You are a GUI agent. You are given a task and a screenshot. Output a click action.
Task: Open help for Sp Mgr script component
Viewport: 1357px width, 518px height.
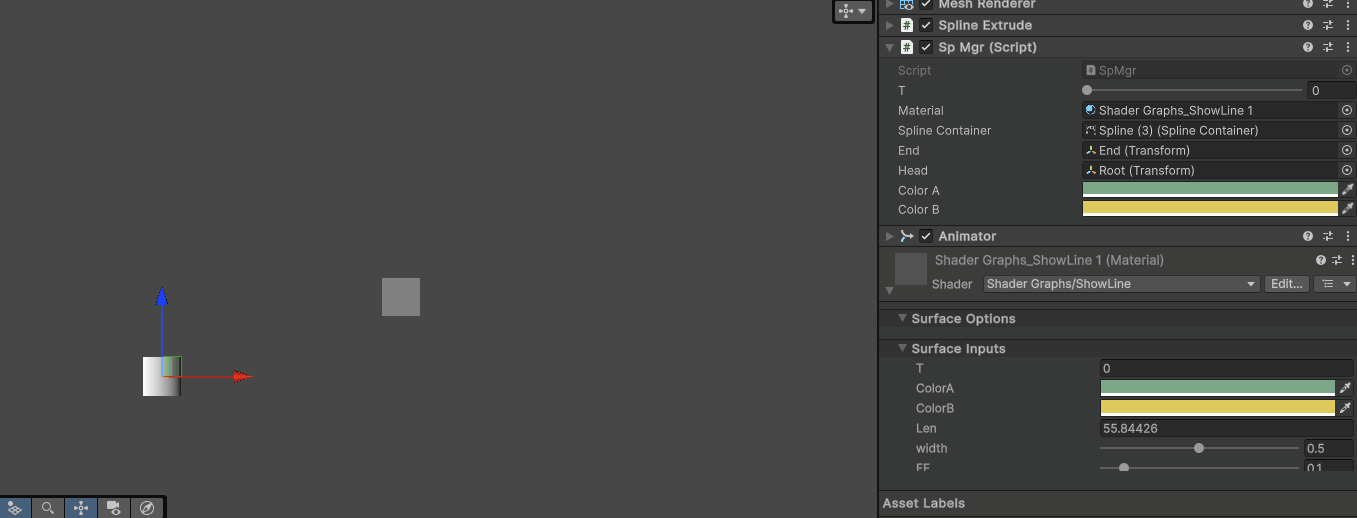coord(1308,47)
